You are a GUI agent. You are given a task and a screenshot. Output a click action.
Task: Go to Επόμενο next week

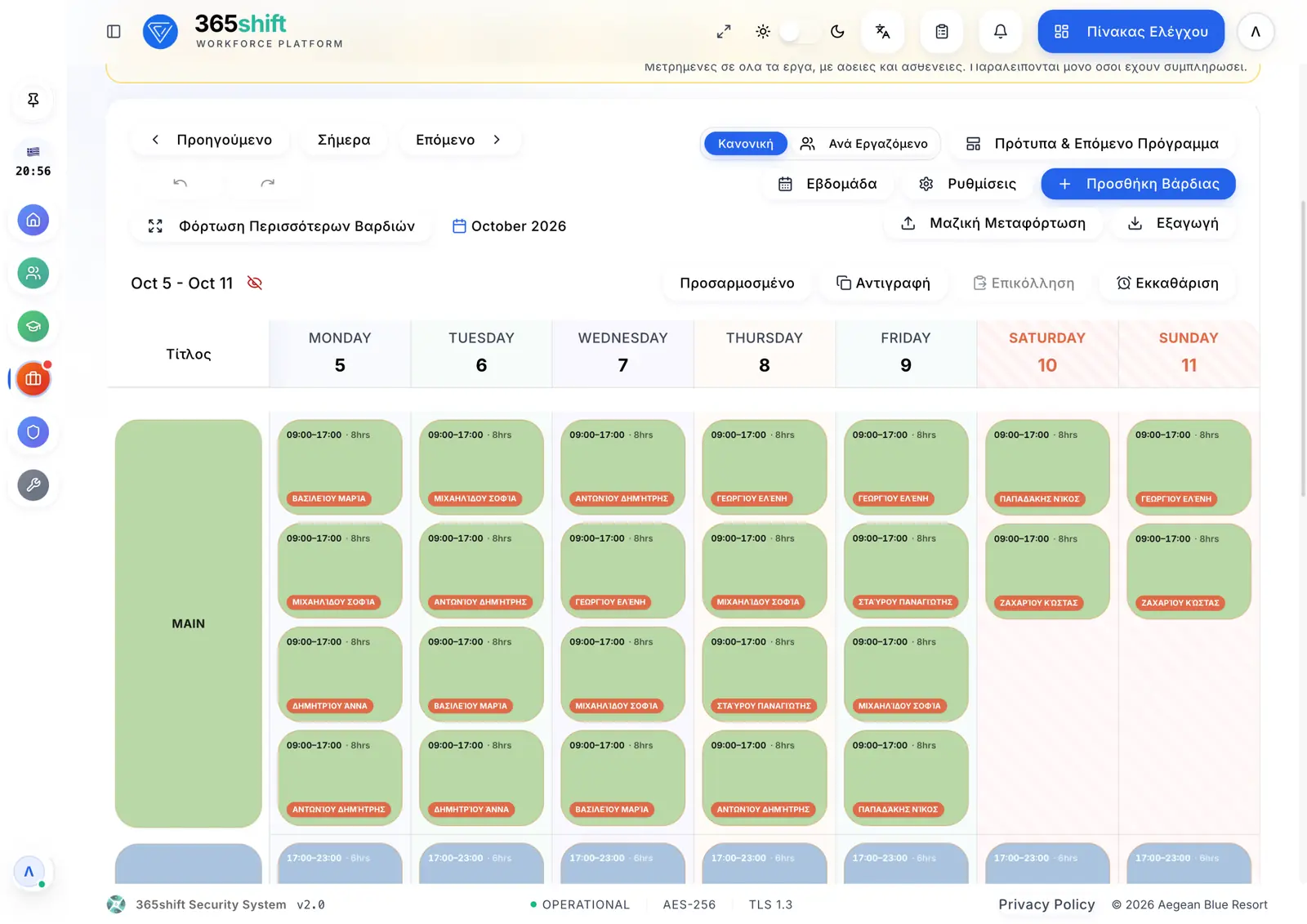458,140
